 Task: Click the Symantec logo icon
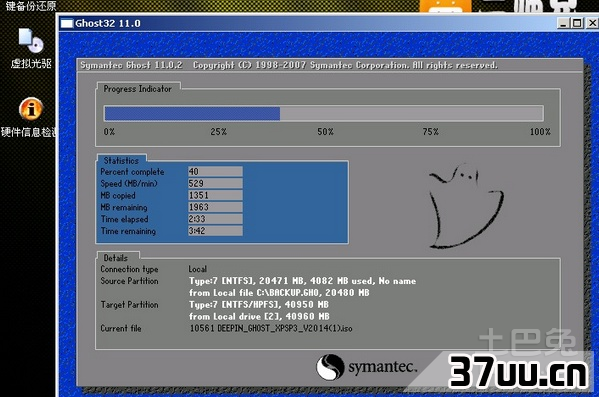pyautogui.click(x=330, y=367)
